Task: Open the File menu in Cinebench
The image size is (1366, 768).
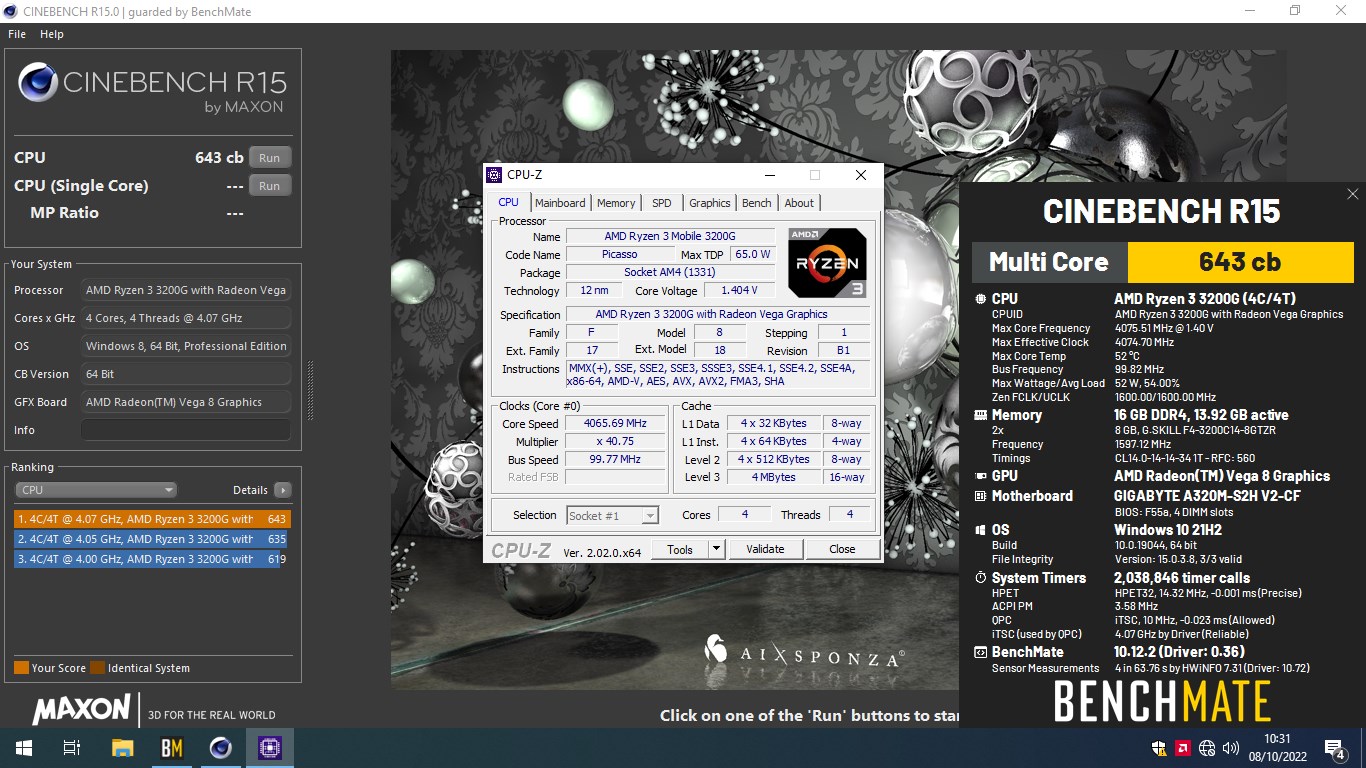Action: tap(16, 34)
